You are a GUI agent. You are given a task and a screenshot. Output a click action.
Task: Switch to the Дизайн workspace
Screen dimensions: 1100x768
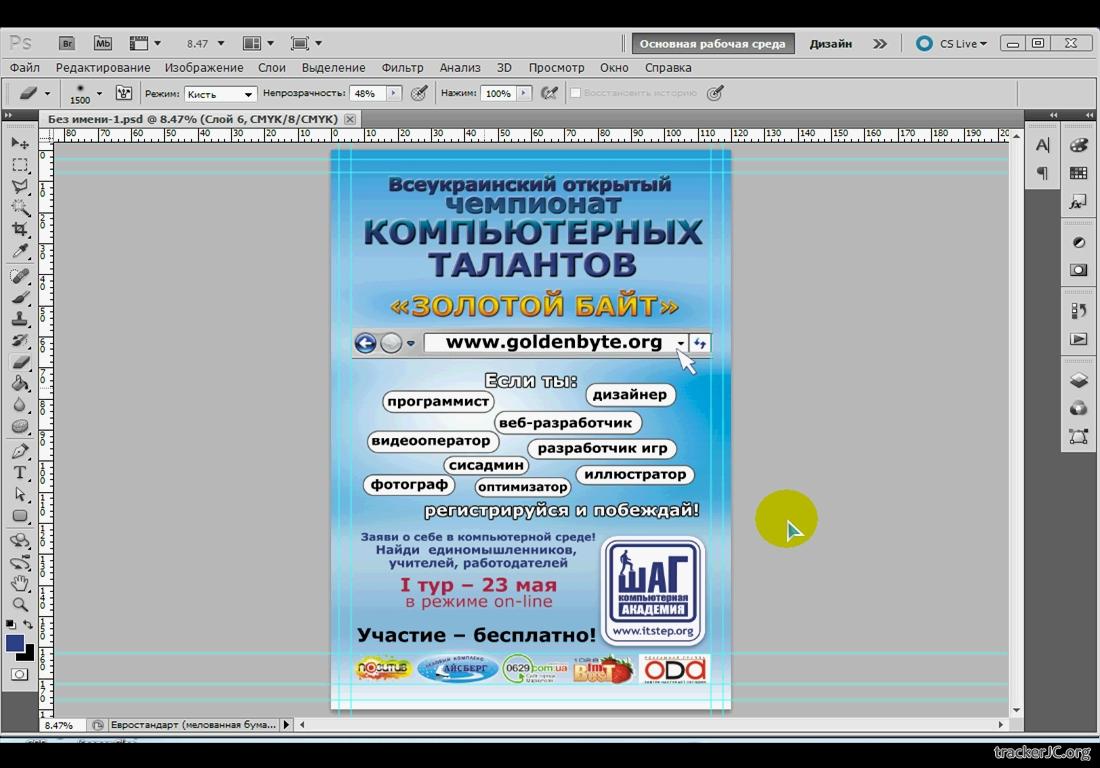[x=830, y=44]
